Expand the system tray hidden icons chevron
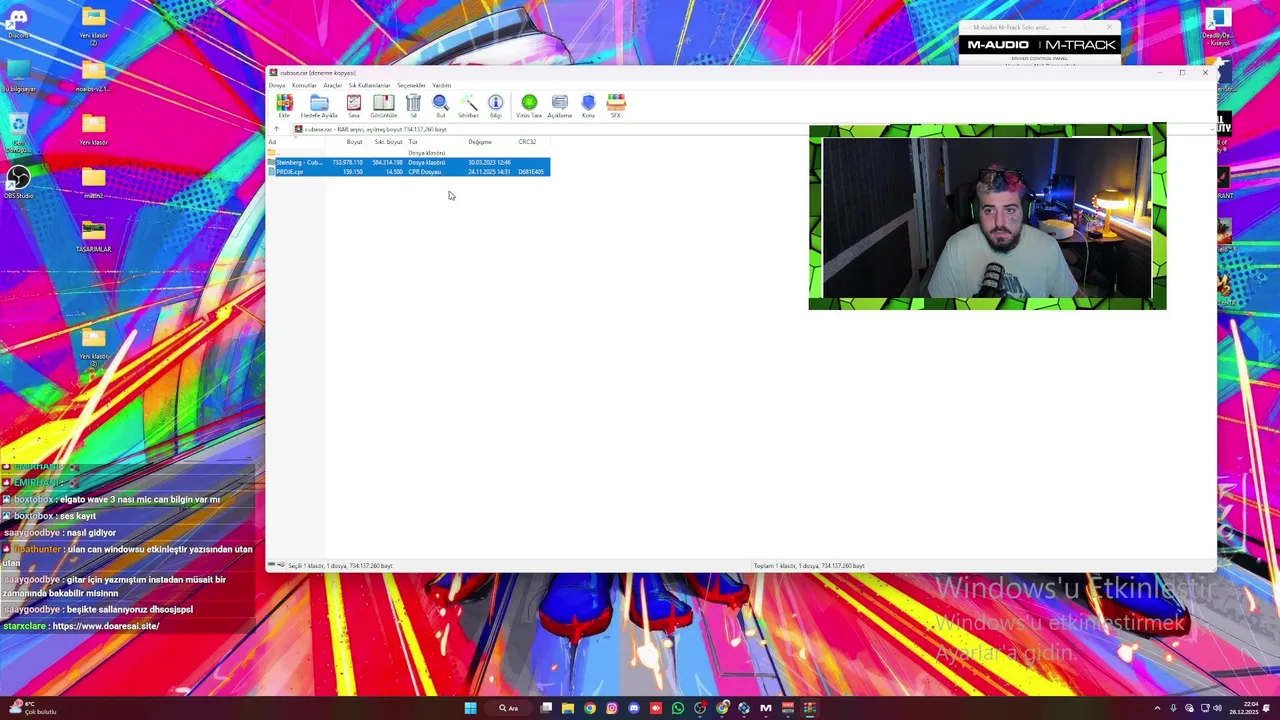 (x=1157, y=708)
